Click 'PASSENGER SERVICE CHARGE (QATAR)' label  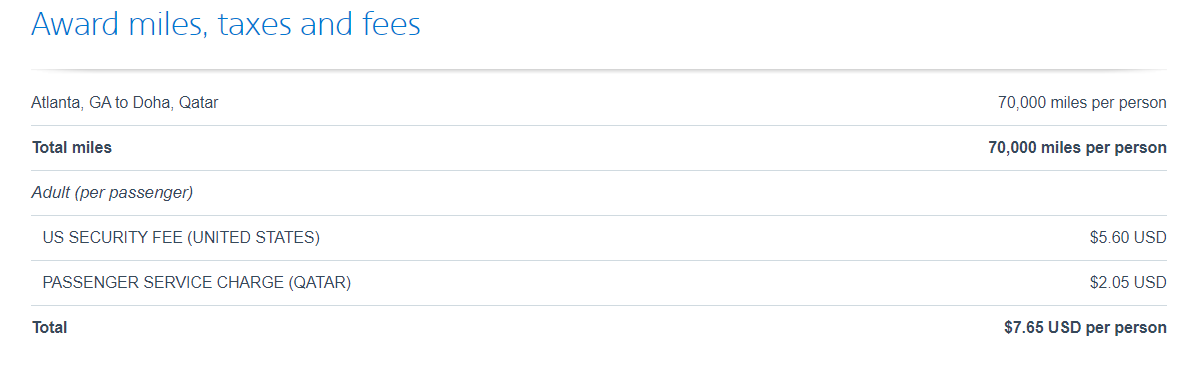[197, 283]
